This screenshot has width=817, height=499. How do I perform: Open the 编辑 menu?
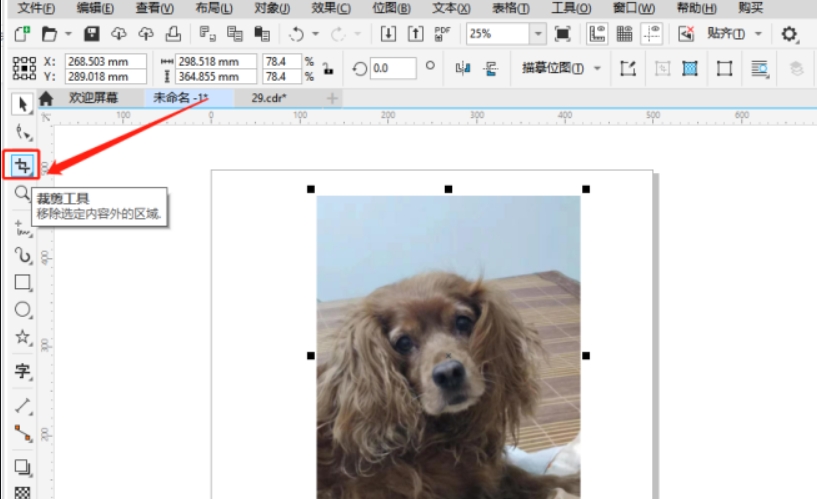point(95,8)
